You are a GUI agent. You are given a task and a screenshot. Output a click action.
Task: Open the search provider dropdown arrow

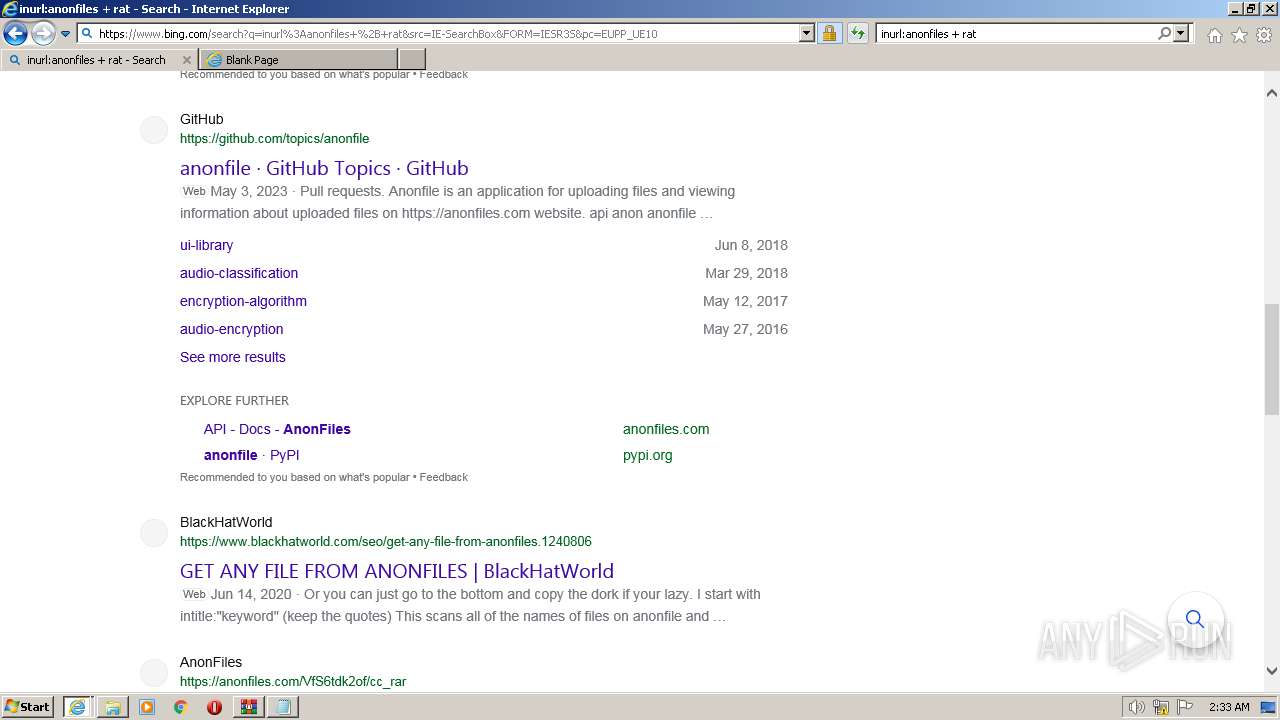pos(1181,33)
